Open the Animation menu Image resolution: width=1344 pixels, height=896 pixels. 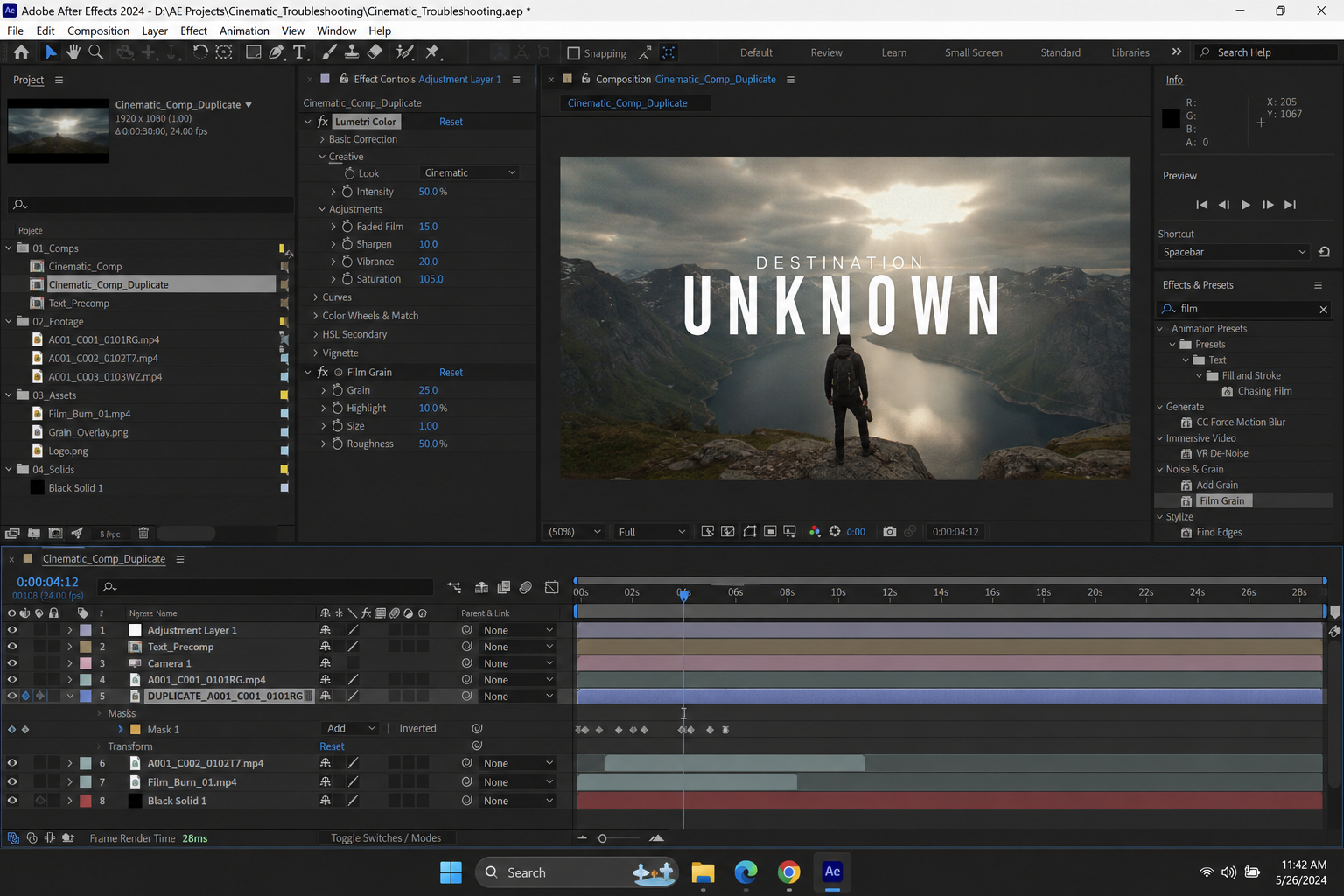pyautogui.click(x=244, y=31)
